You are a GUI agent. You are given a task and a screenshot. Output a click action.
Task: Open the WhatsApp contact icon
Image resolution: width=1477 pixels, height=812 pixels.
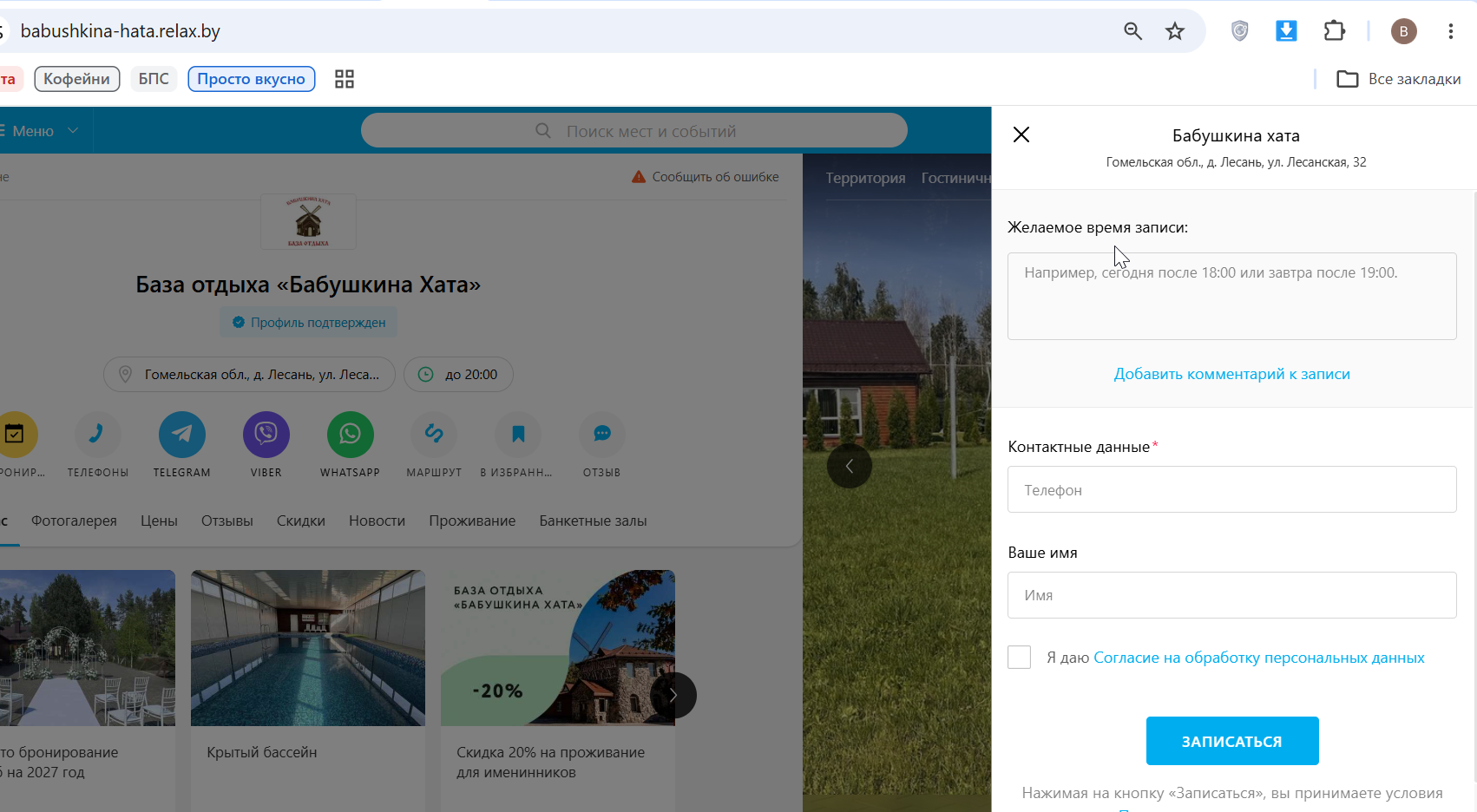tap(351, 434)
